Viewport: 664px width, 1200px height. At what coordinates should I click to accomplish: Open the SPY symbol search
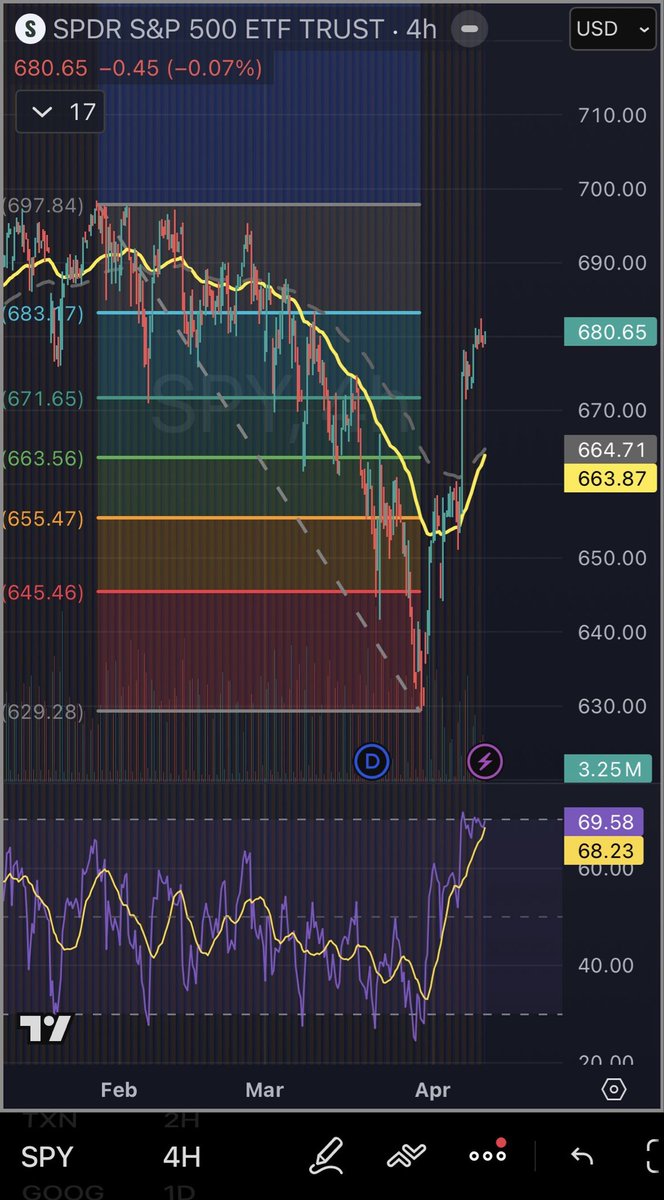[x=47, y=1157]
